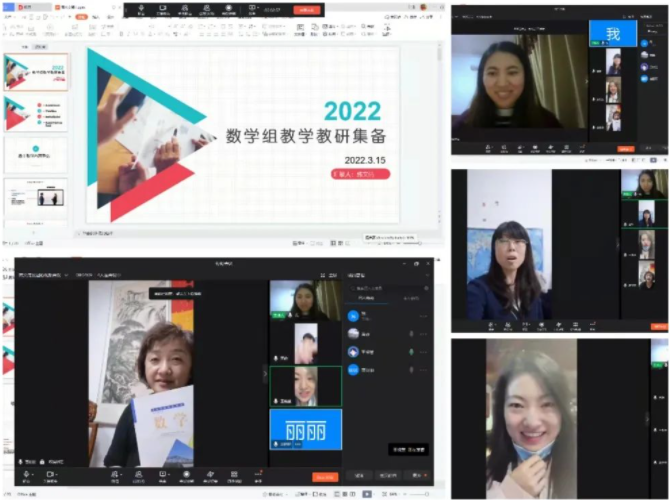Open members icon in floating meeting toolbar
The image size is (670, 500).
coord(207,8)
